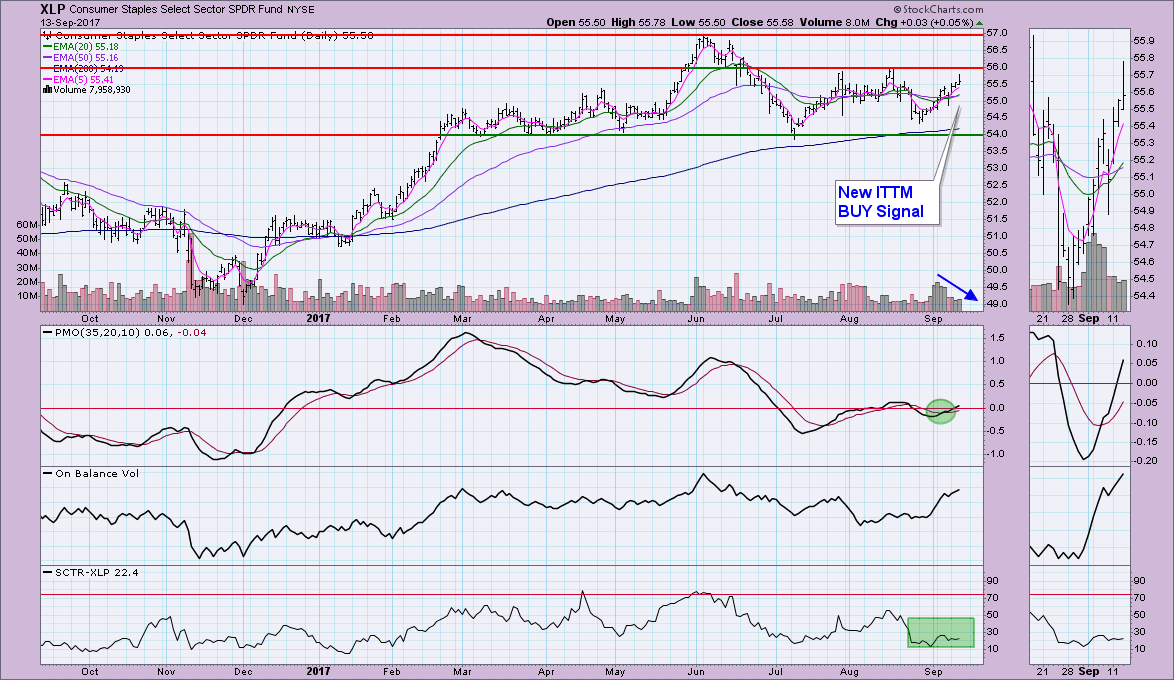Click the green up-triangle after the Chg value

click(980, 23)
